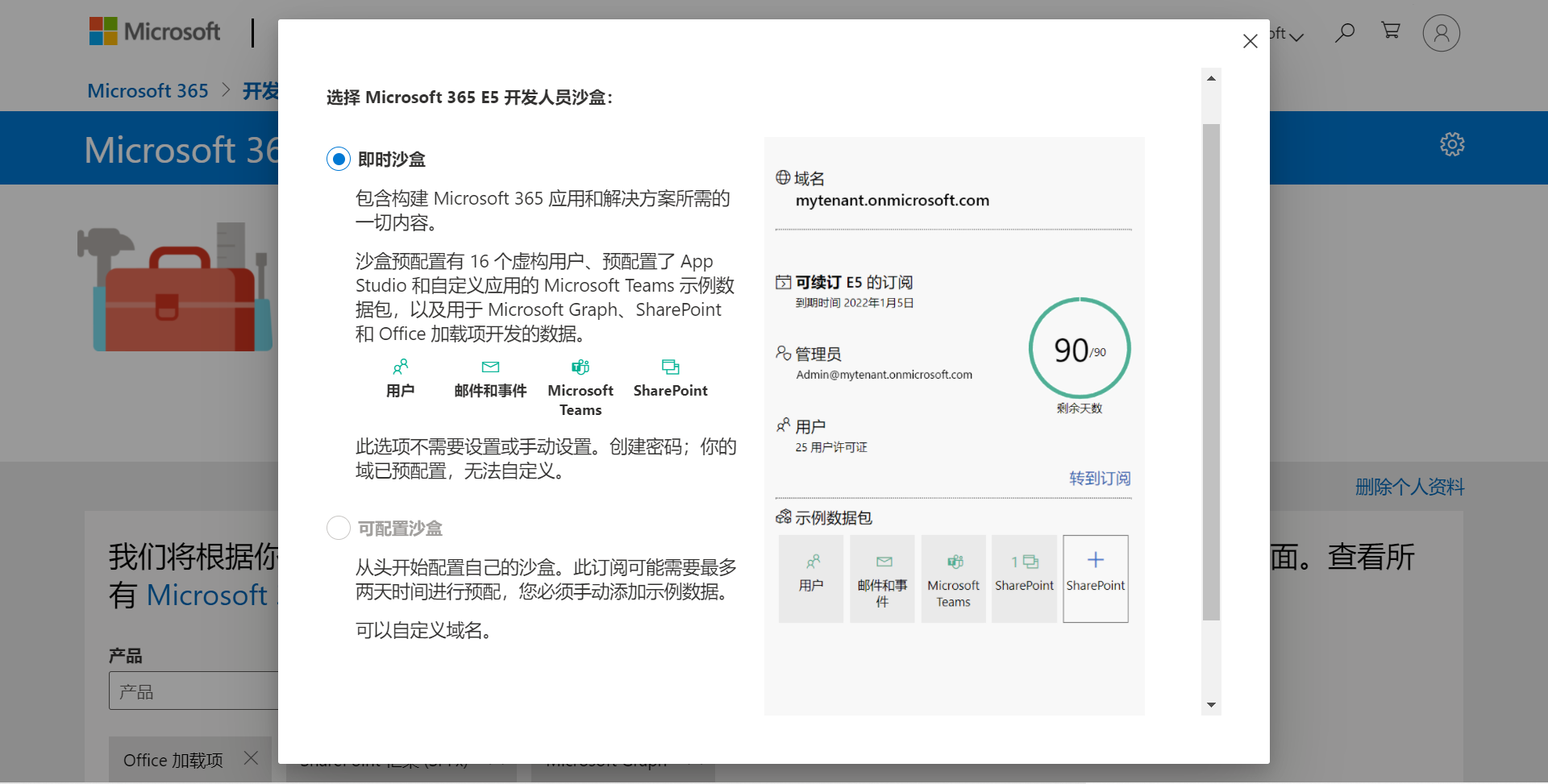
Task: Click the dialog scrollbar up arrow
Action: [x=1211, y=78]
